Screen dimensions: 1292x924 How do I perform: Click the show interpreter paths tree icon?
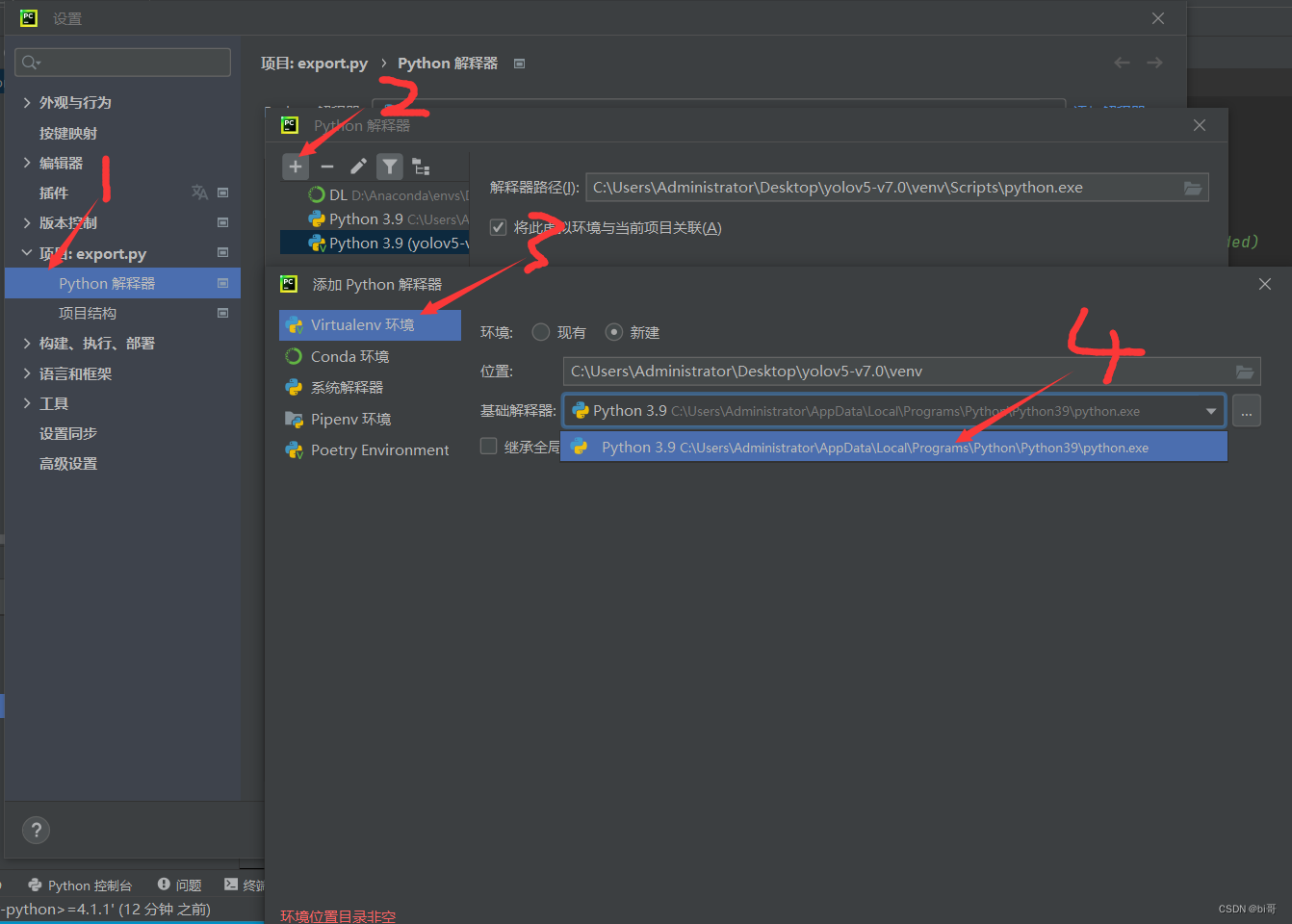[x=421, y=167]
